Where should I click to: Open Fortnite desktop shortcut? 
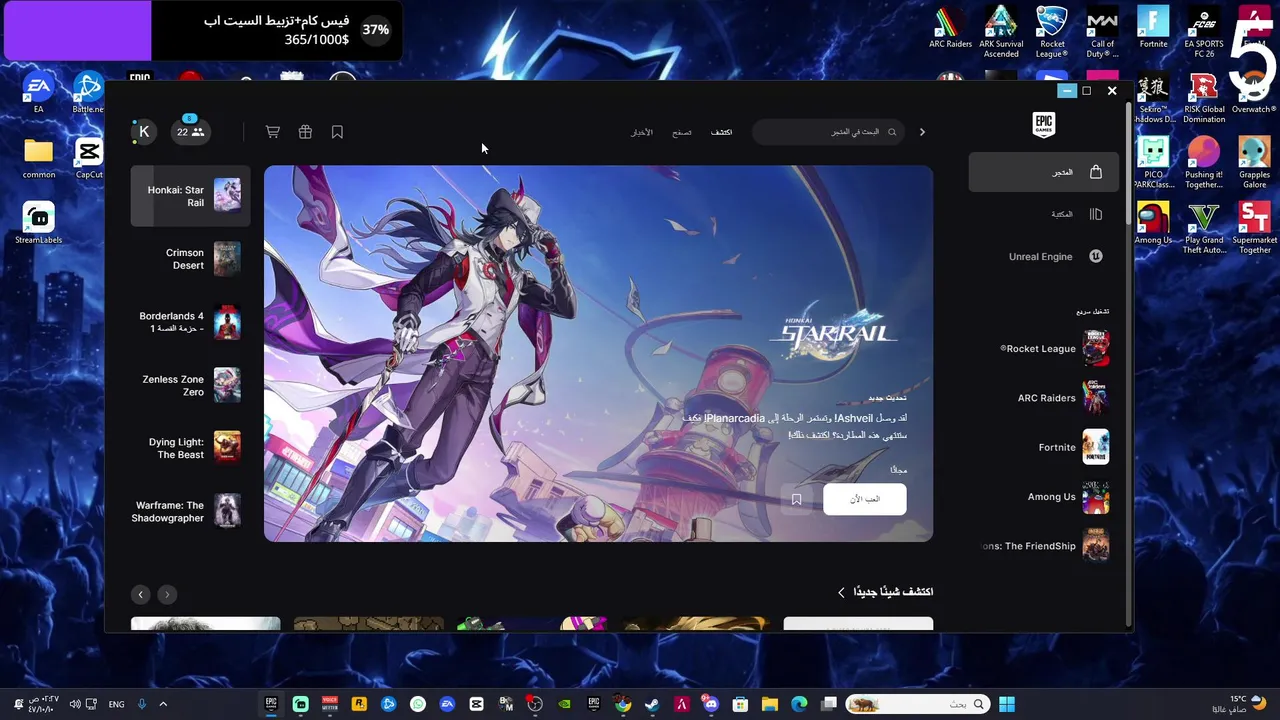coord(1153,29)
